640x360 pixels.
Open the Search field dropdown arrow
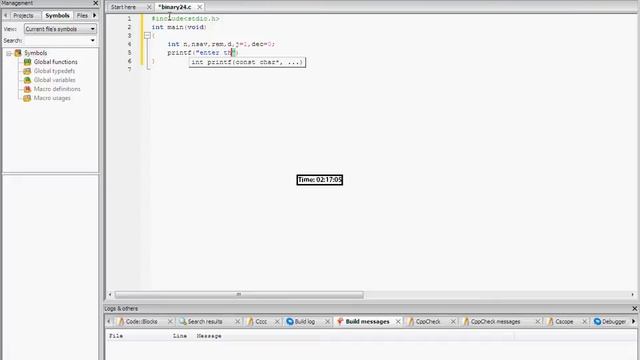[93, 40]
